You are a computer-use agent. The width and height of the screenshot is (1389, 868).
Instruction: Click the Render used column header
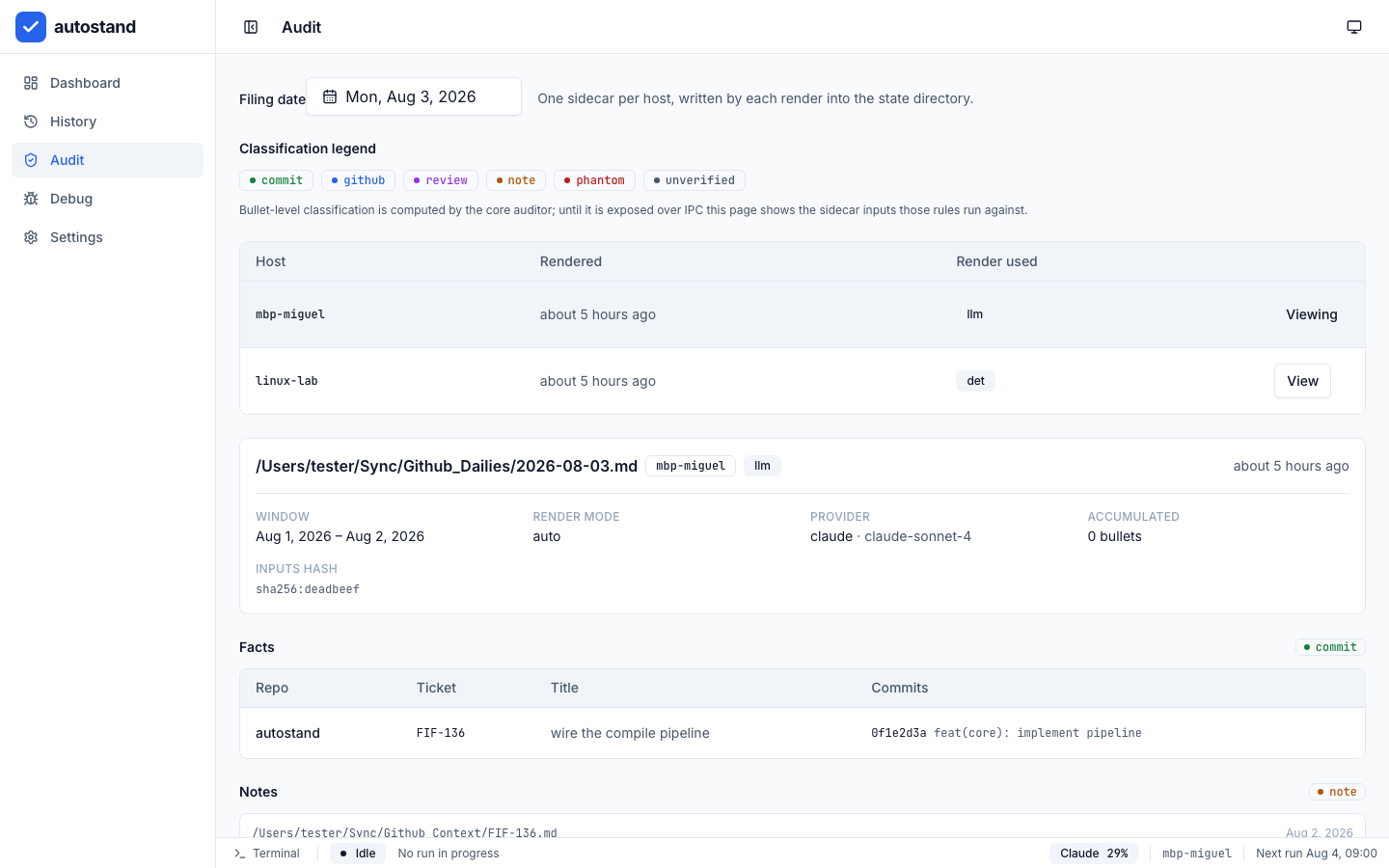pyautogui.click(x=996, y=261)
